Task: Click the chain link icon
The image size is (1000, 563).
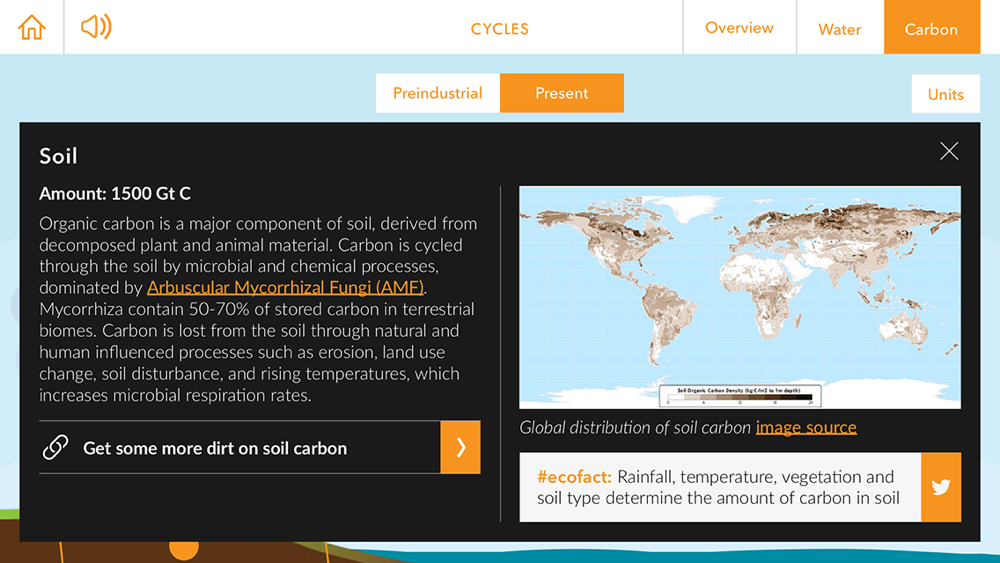Action: click(55, 448)
